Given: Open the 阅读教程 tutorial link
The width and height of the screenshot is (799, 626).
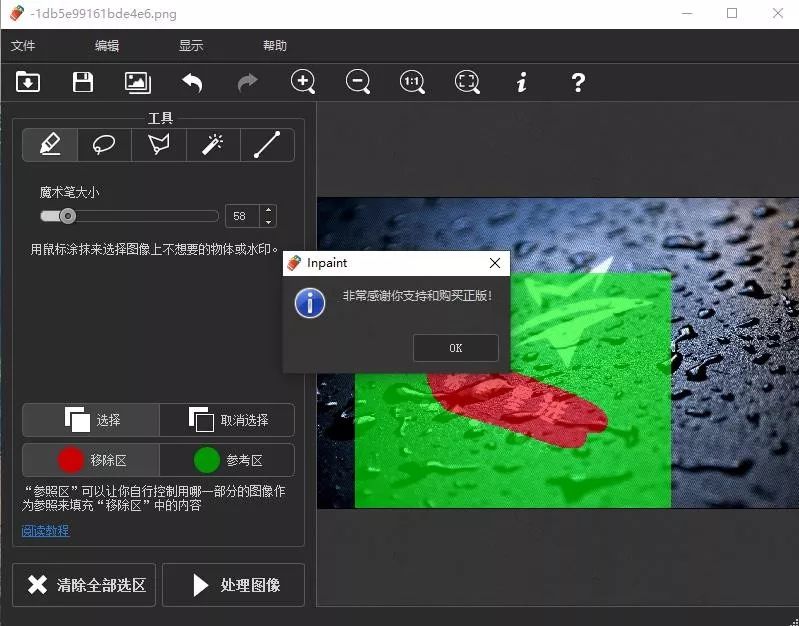Looking at the screenshot, I should 46,530.
